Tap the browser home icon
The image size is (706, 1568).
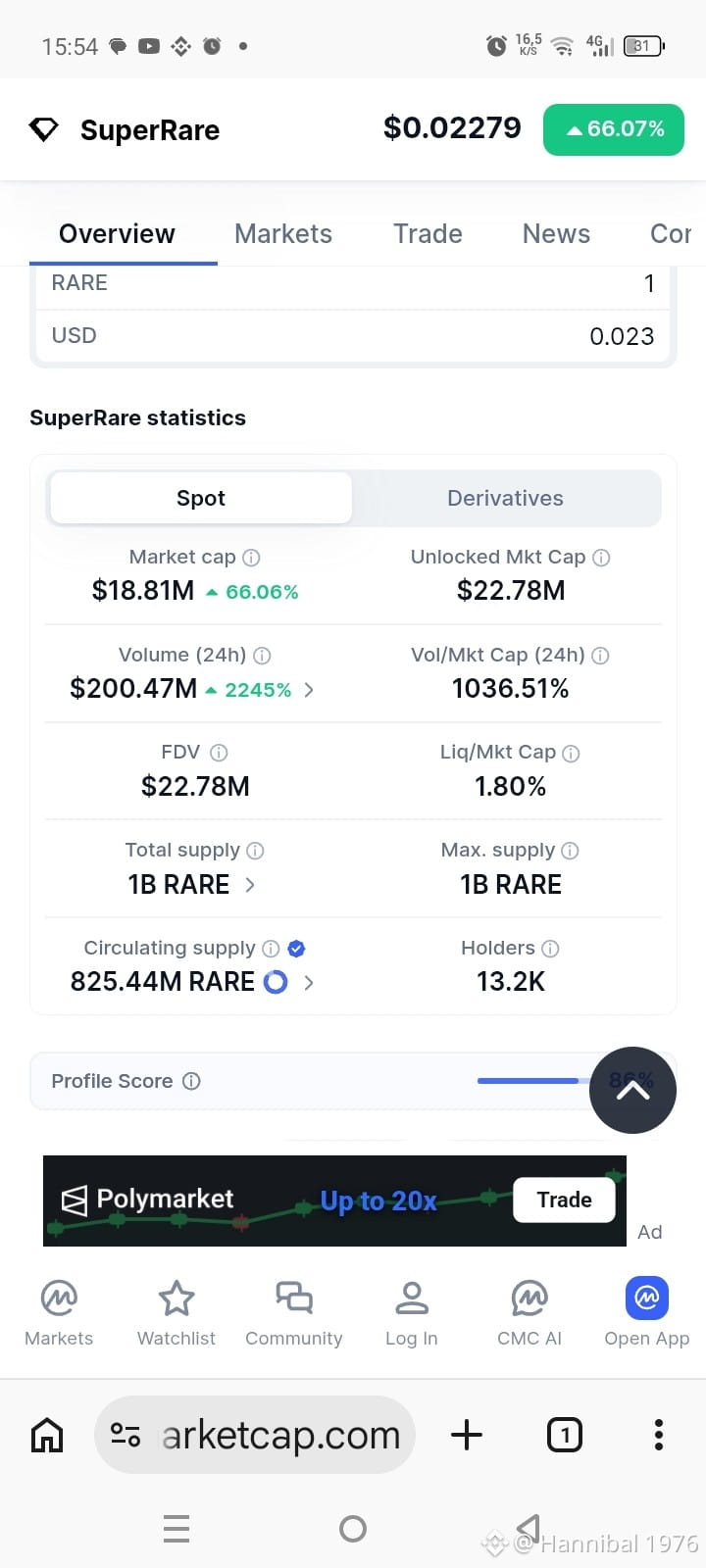[47, 1435]
